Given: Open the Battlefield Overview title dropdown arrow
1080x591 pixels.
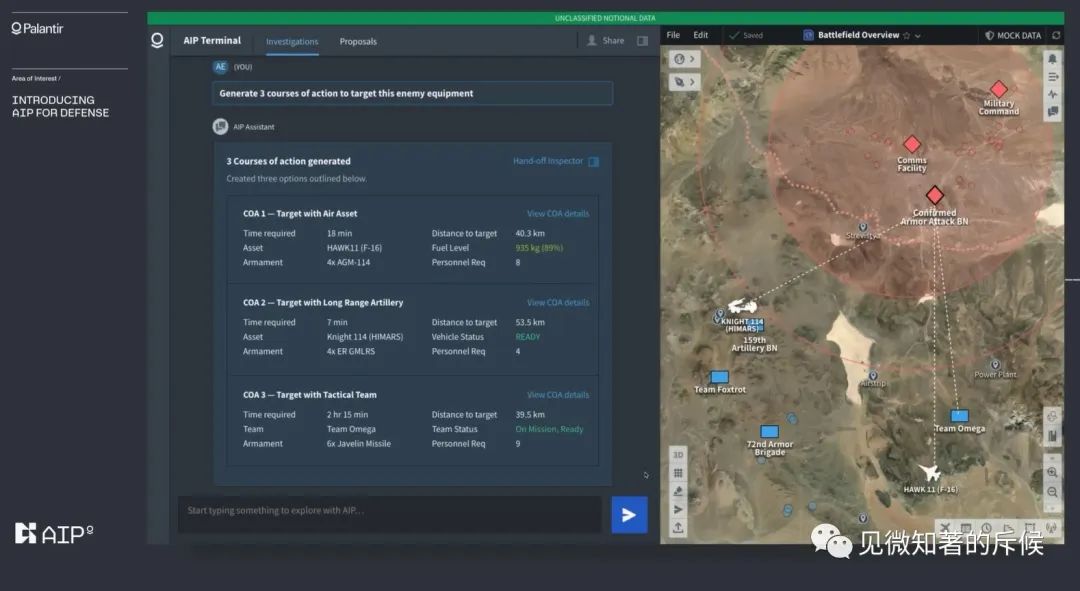Looking at the screenshot, I should point(917,36).
